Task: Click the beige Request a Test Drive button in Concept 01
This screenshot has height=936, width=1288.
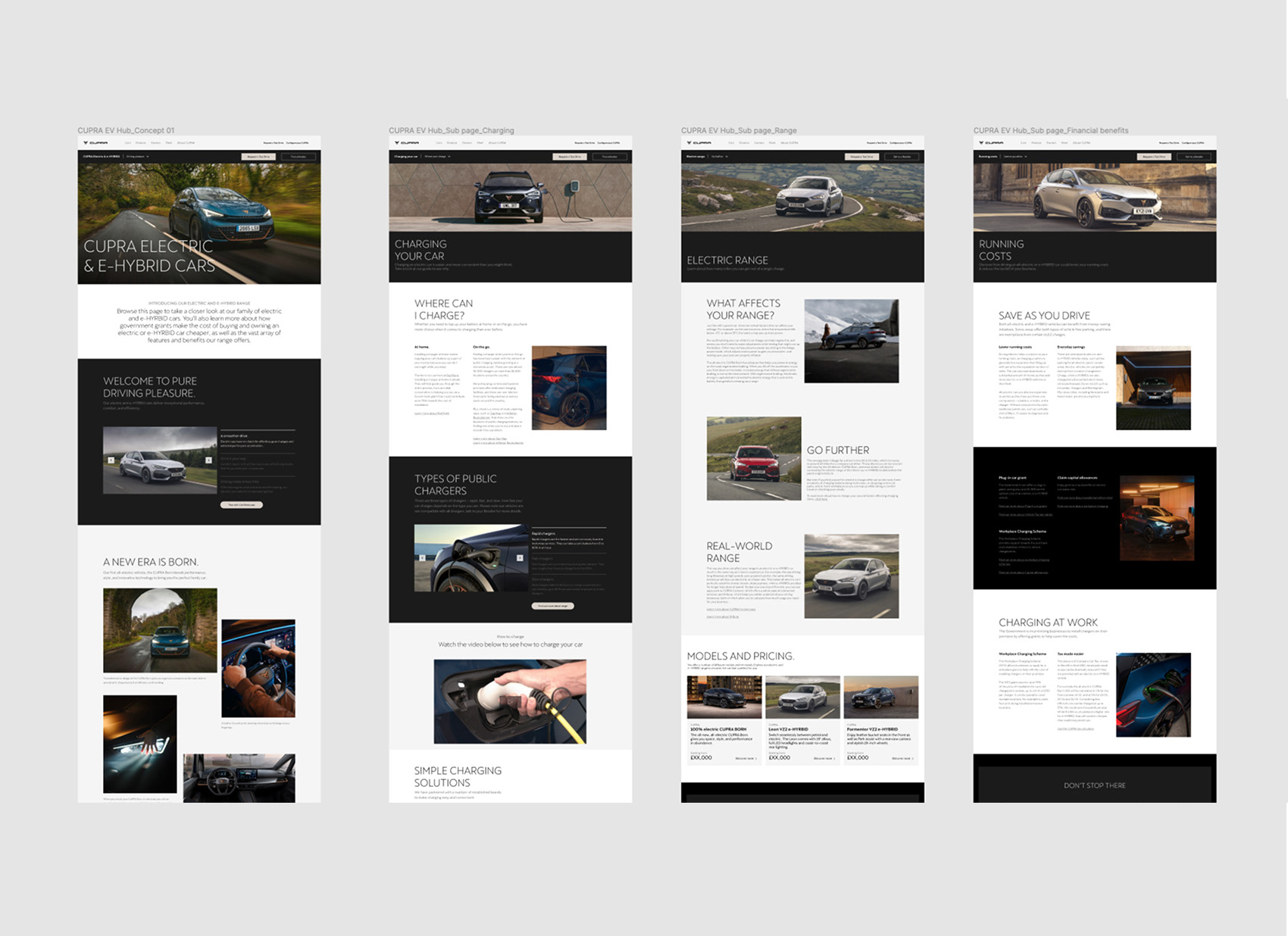Action: point(258,157)
